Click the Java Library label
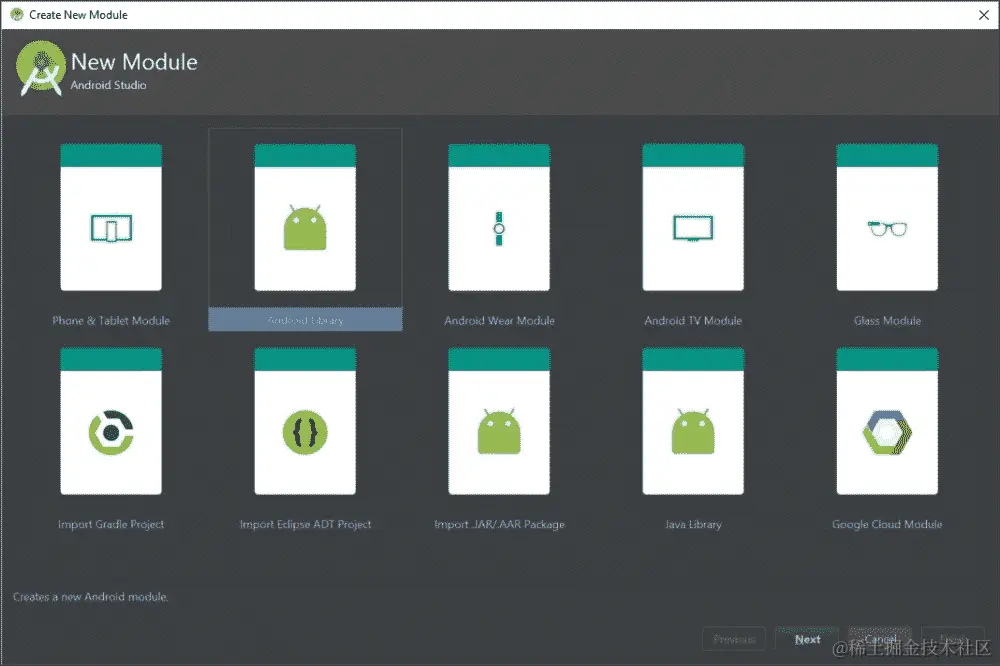 693,524
